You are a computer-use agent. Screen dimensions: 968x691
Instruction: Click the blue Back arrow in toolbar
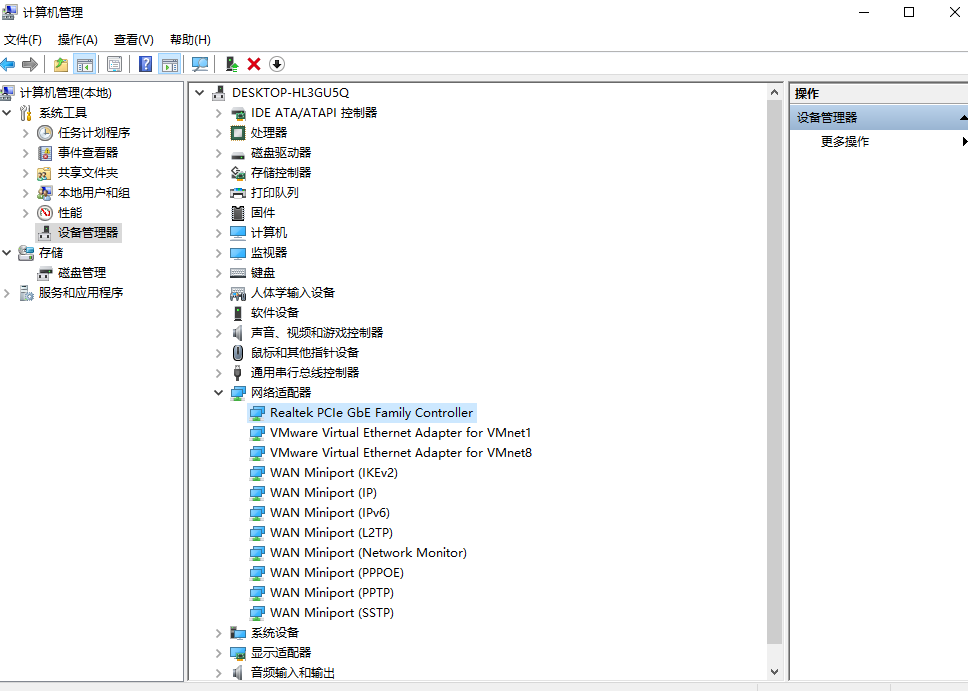9,64
